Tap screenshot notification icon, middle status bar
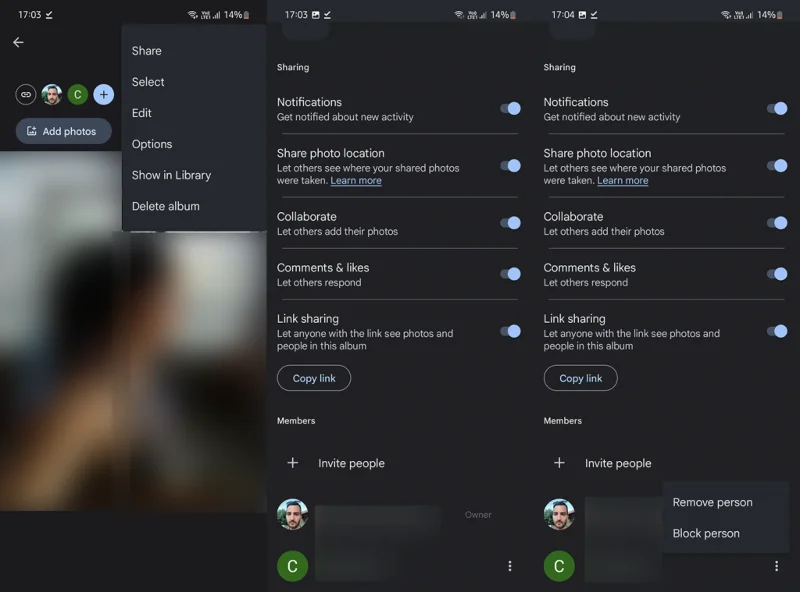The image size is (800, 592). 316,15
